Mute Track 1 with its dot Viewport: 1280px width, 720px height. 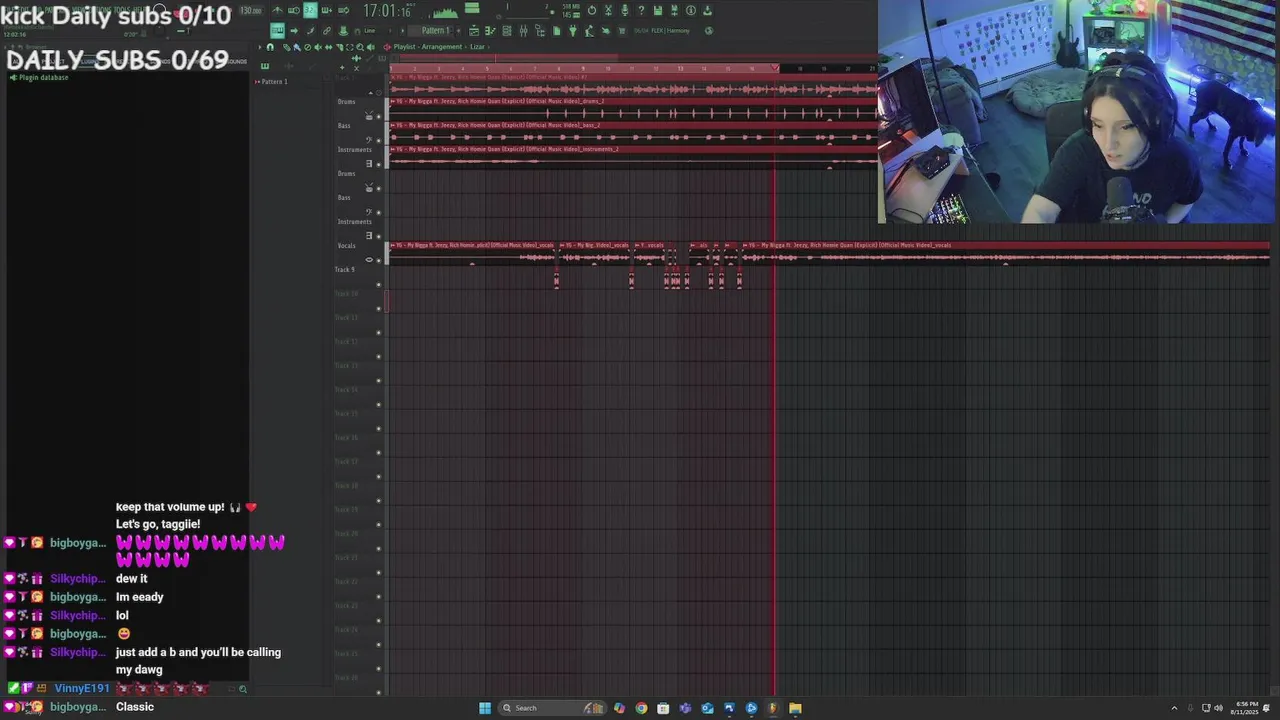(x=379, y=93)
